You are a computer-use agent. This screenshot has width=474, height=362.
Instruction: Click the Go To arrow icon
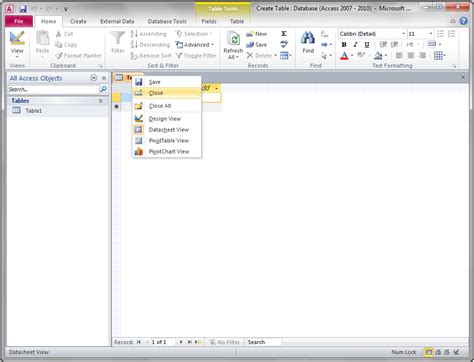tap(324, 45)
